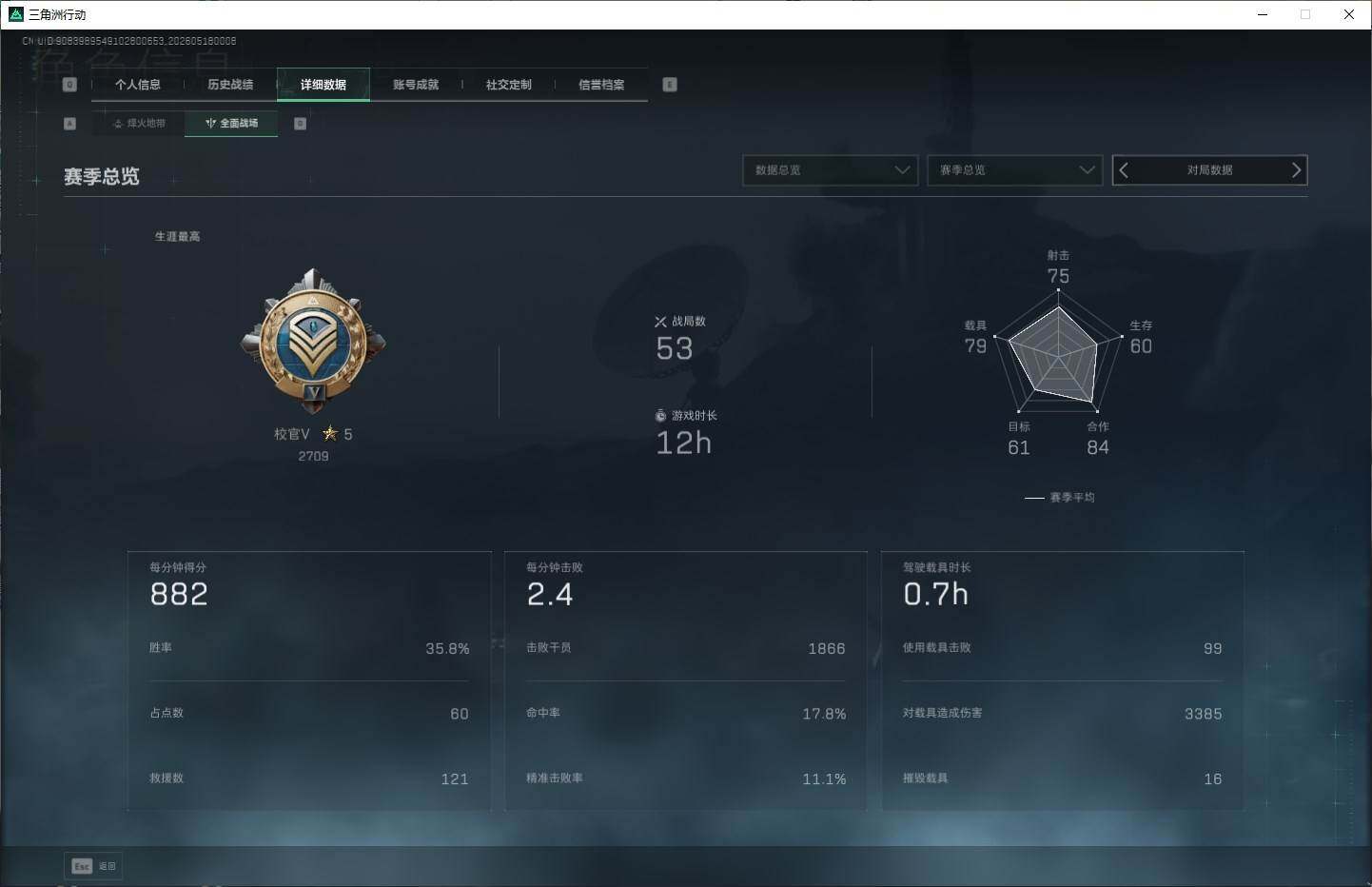This screenshot has height=887, width=1372.
Task: Click the 载具 score on the radar
Action: click(975, 346)
